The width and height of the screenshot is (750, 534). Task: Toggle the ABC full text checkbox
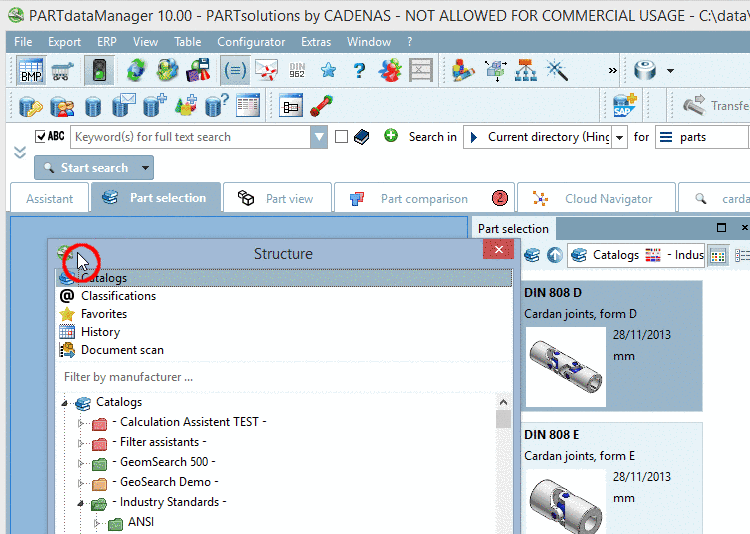click(x=41, y=137)
